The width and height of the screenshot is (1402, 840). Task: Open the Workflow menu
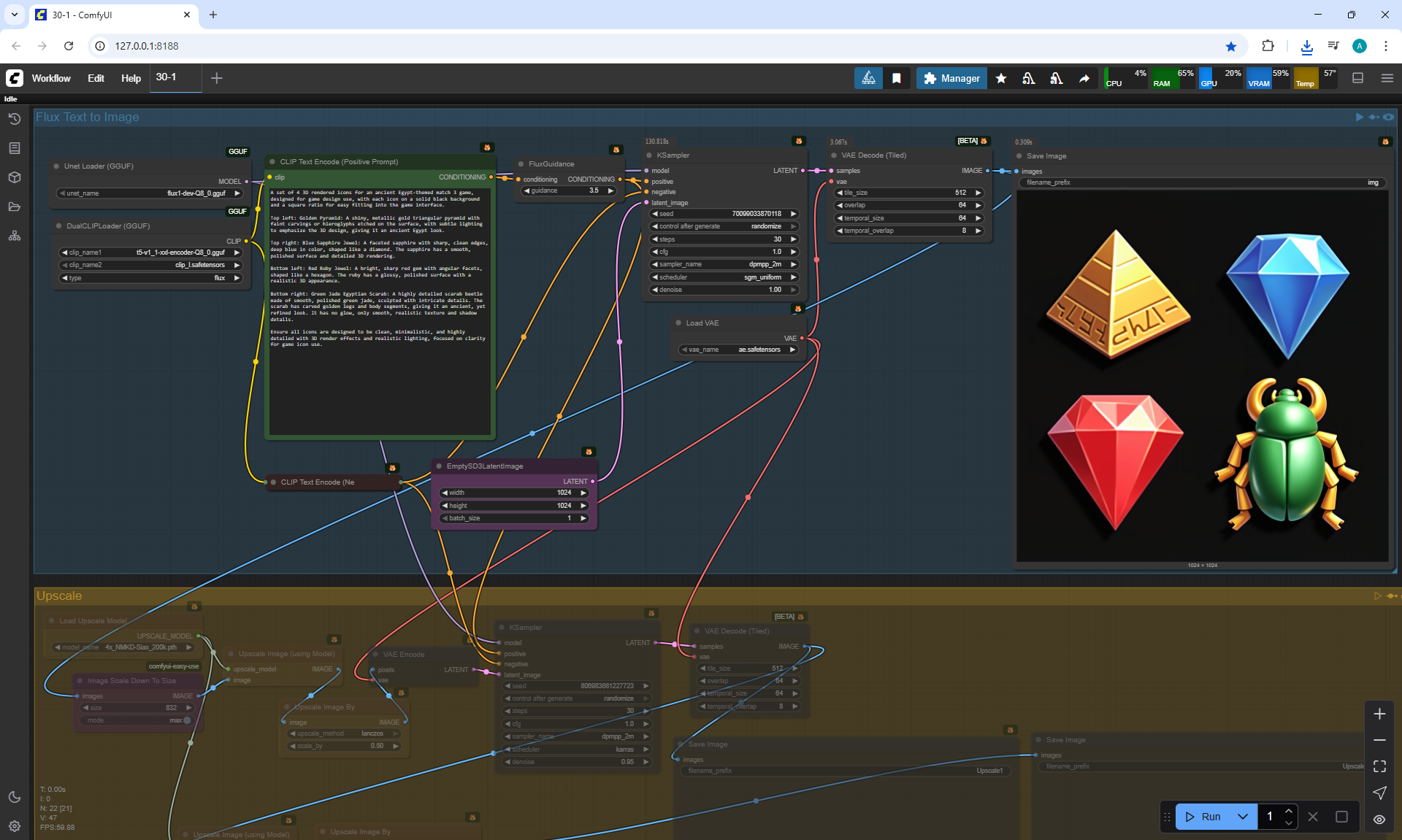point(51,78)
